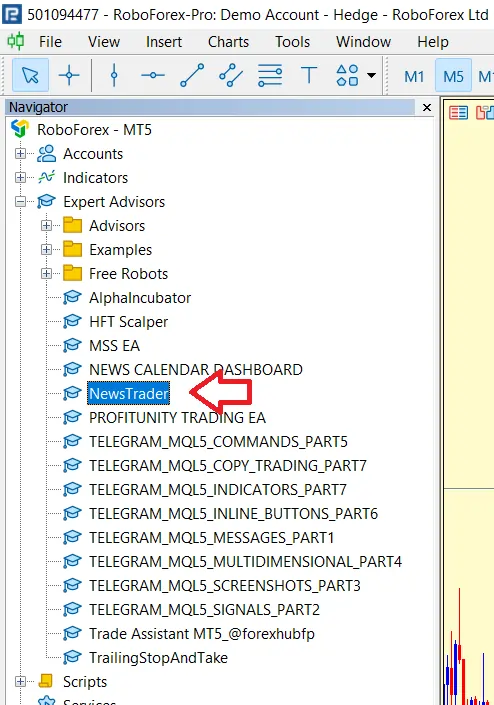Select TELEGRAM_MQL5_MULTIDIMENSIONAL_PART4 advisor

(x=245, y=562)
